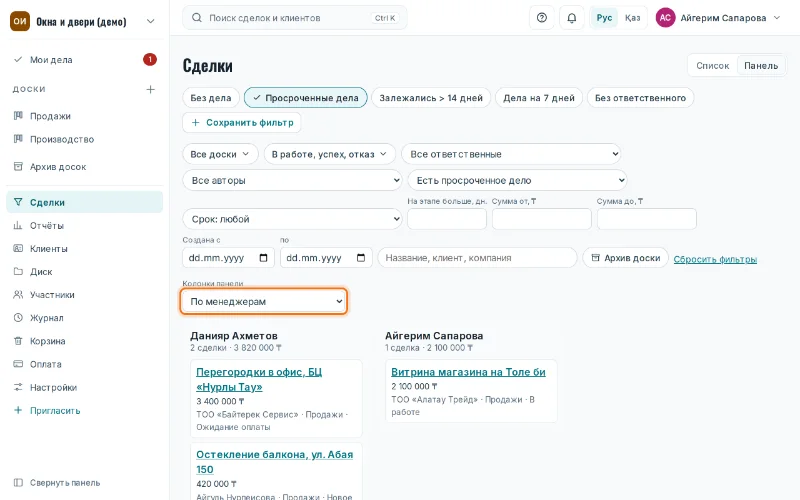Toggle the Дела на 7 дней chip
This screenshot has height=500, width=800.
[x=539, y=97]
